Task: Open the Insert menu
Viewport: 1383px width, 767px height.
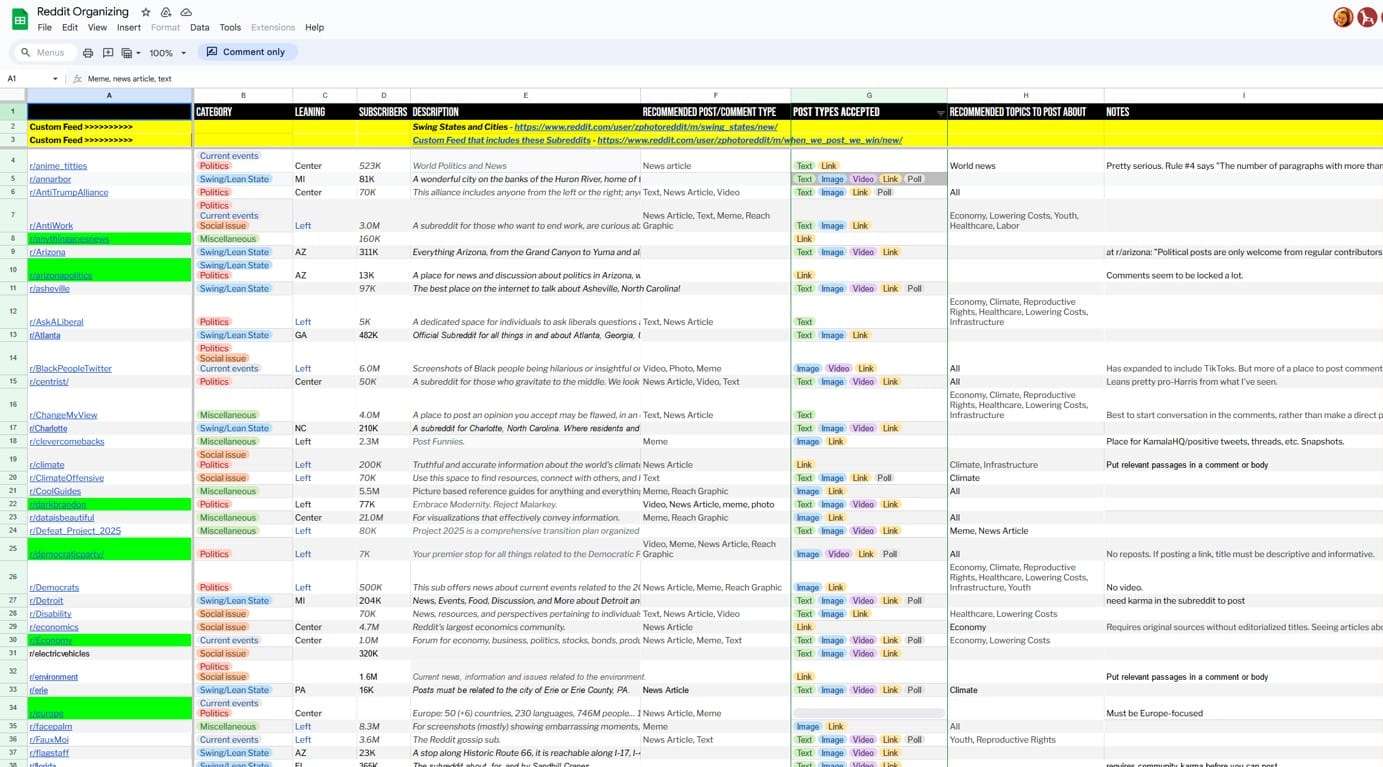Action: click(x=129, y=28)
